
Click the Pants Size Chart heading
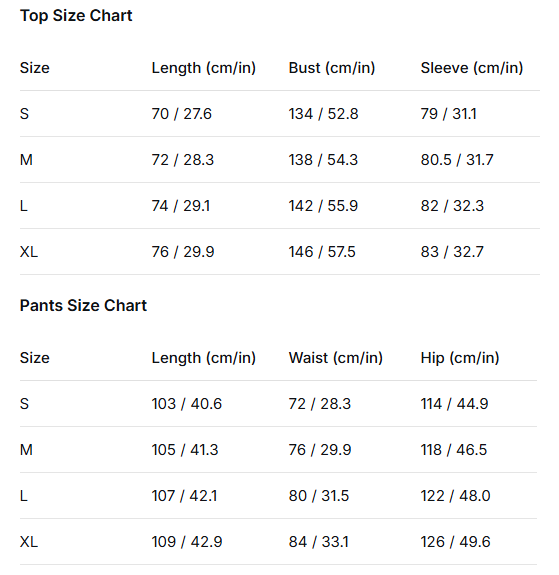[x=83, y=305]
